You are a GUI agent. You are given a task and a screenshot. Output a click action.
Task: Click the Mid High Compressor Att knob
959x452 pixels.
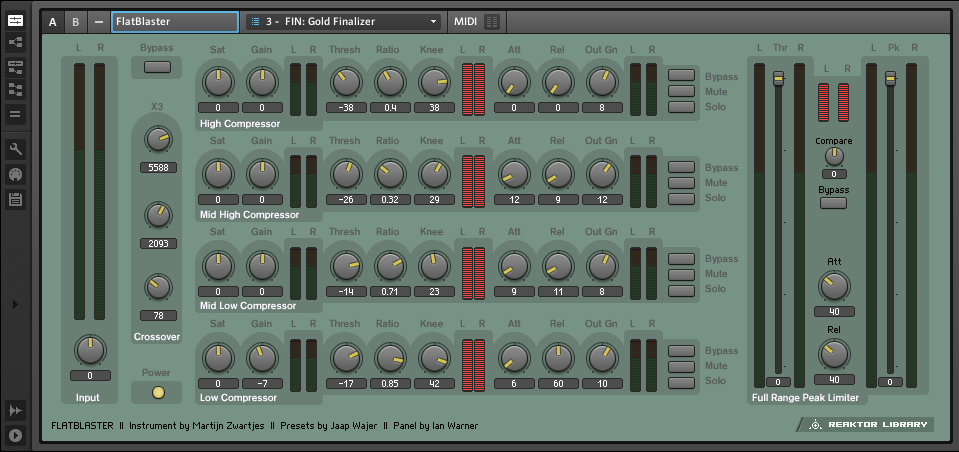[x=514, y=174]
